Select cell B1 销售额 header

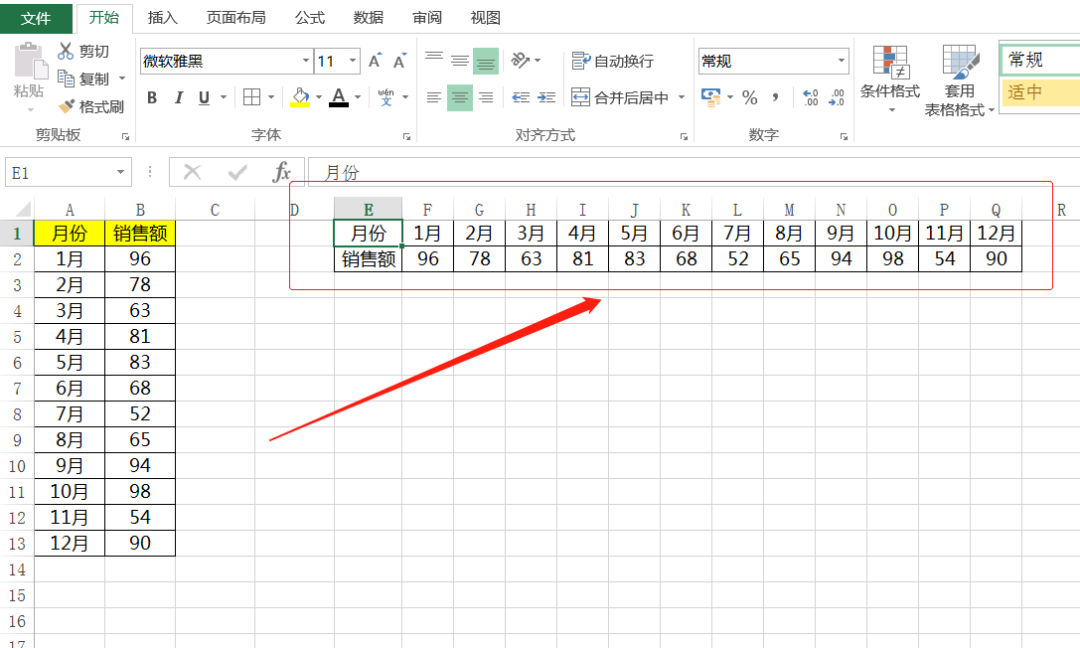[140, 233]
